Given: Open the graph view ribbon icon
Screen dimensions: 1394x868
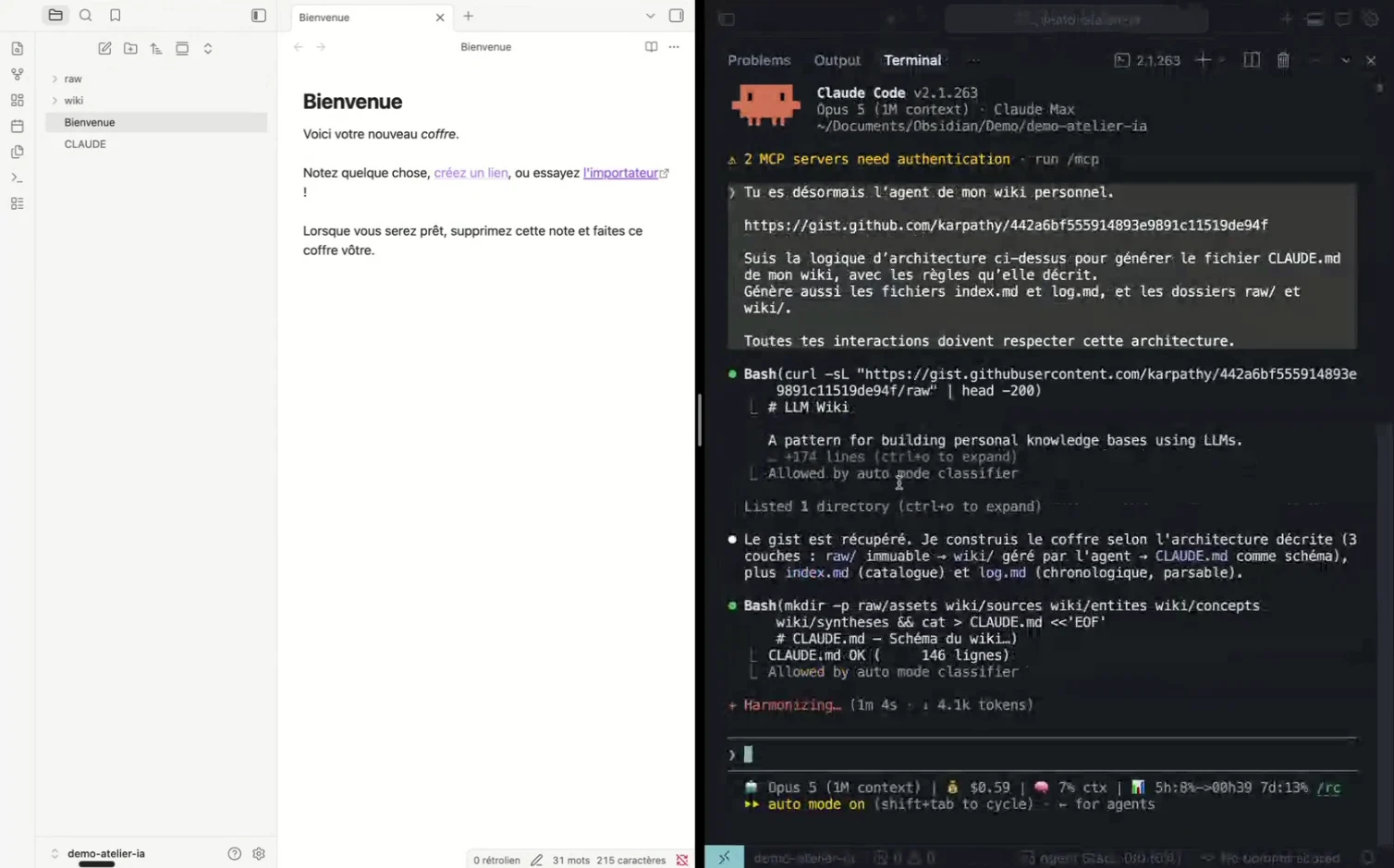Looking at the screenshot, I should pos(17,74).
